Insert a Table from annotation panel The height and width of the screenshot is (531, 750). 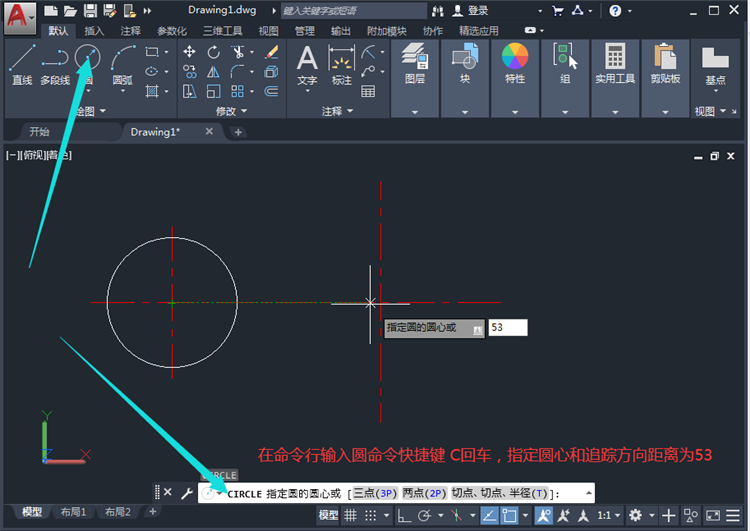coord(368,91)
